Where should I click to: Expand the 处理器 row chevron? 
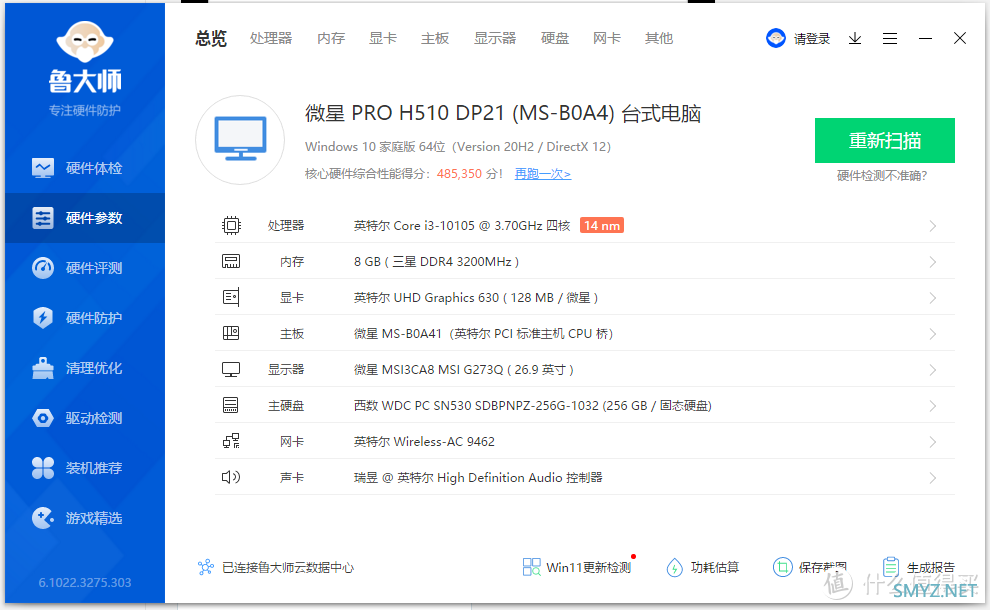pos(933,226)
